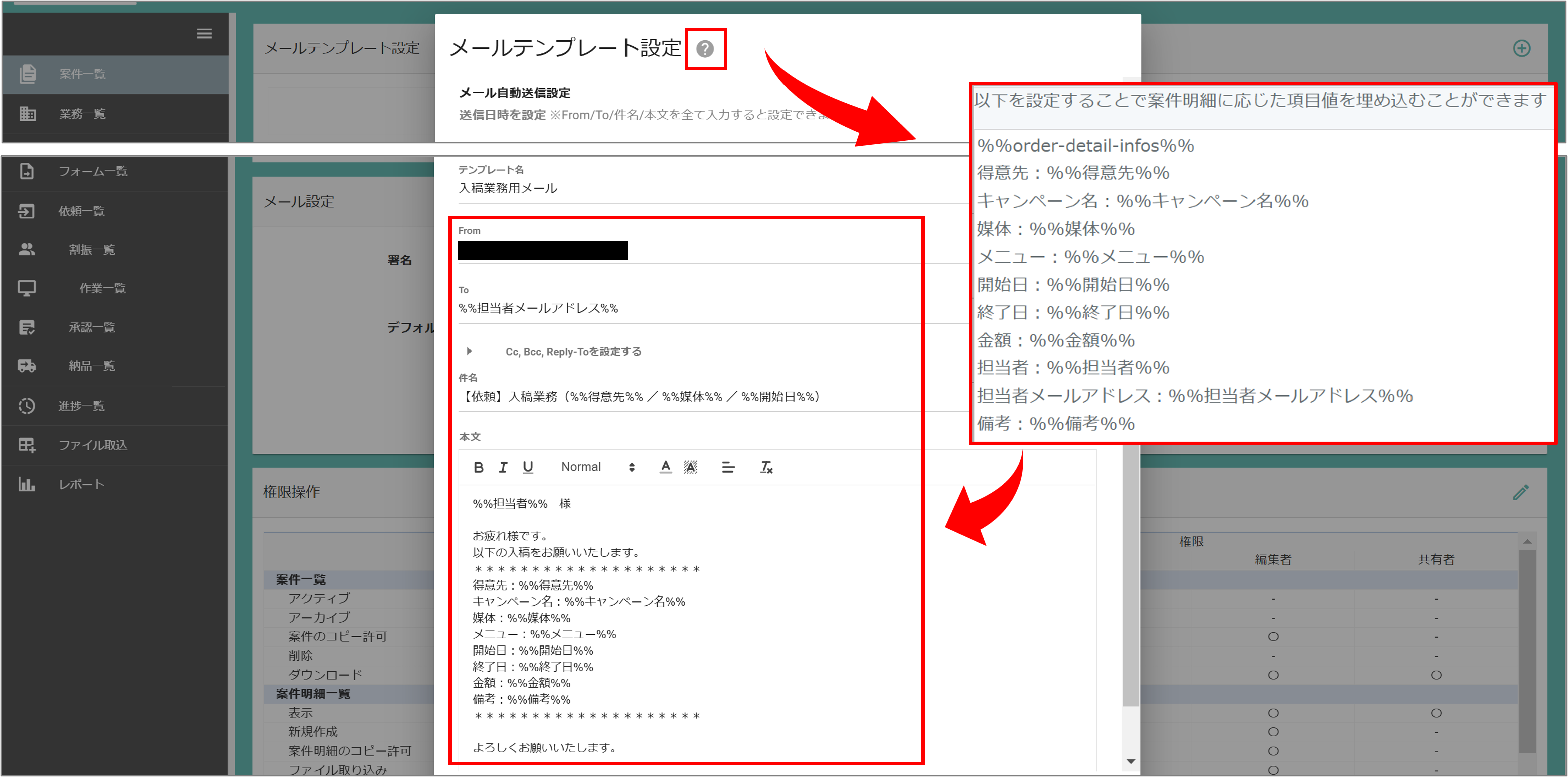Click the To address field
This screenshot has height=777, width=1568.
[x=712, y=308]
